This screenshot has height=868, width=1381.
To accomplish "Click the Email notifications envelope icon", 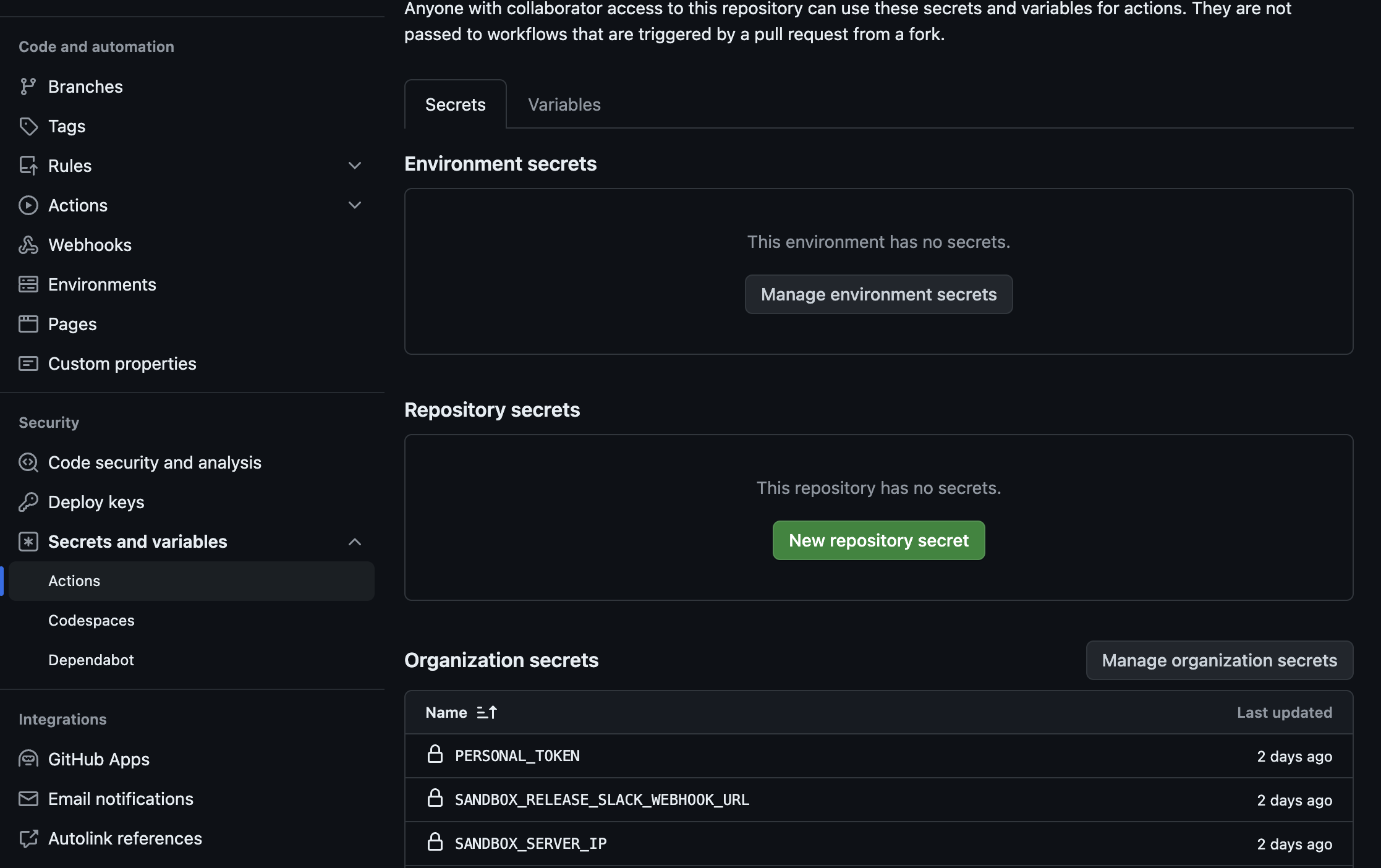I will coord(28,799).
